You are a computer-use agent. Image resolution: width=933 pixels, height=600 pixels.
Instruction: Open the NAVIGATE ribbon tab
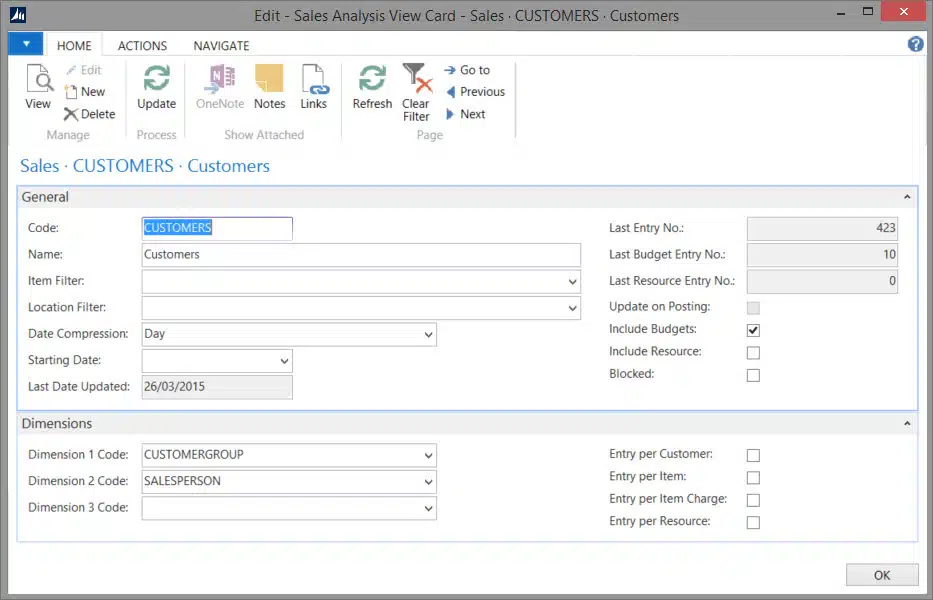pos(221,46)
